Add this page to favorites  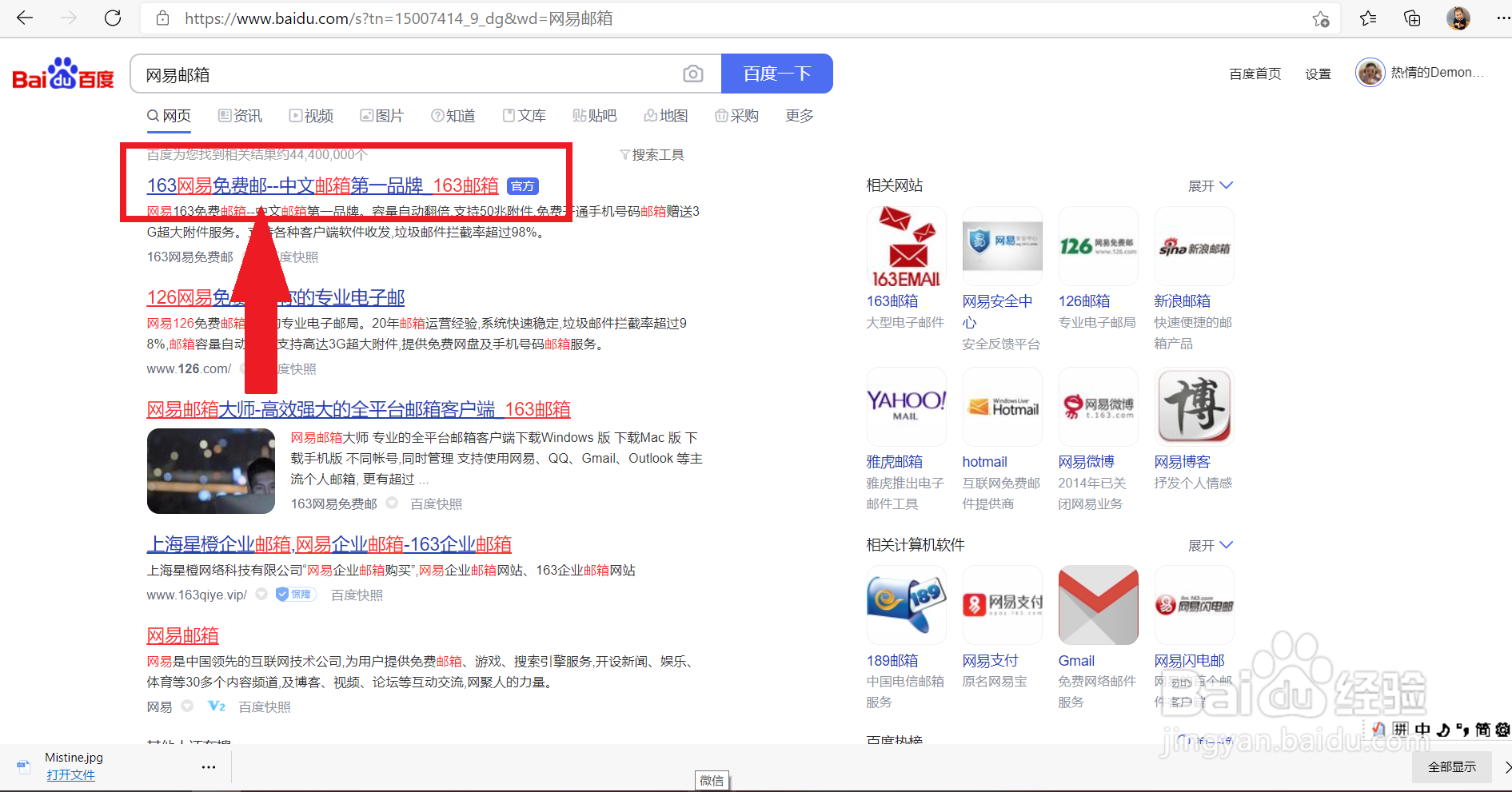coord(1321,18)
